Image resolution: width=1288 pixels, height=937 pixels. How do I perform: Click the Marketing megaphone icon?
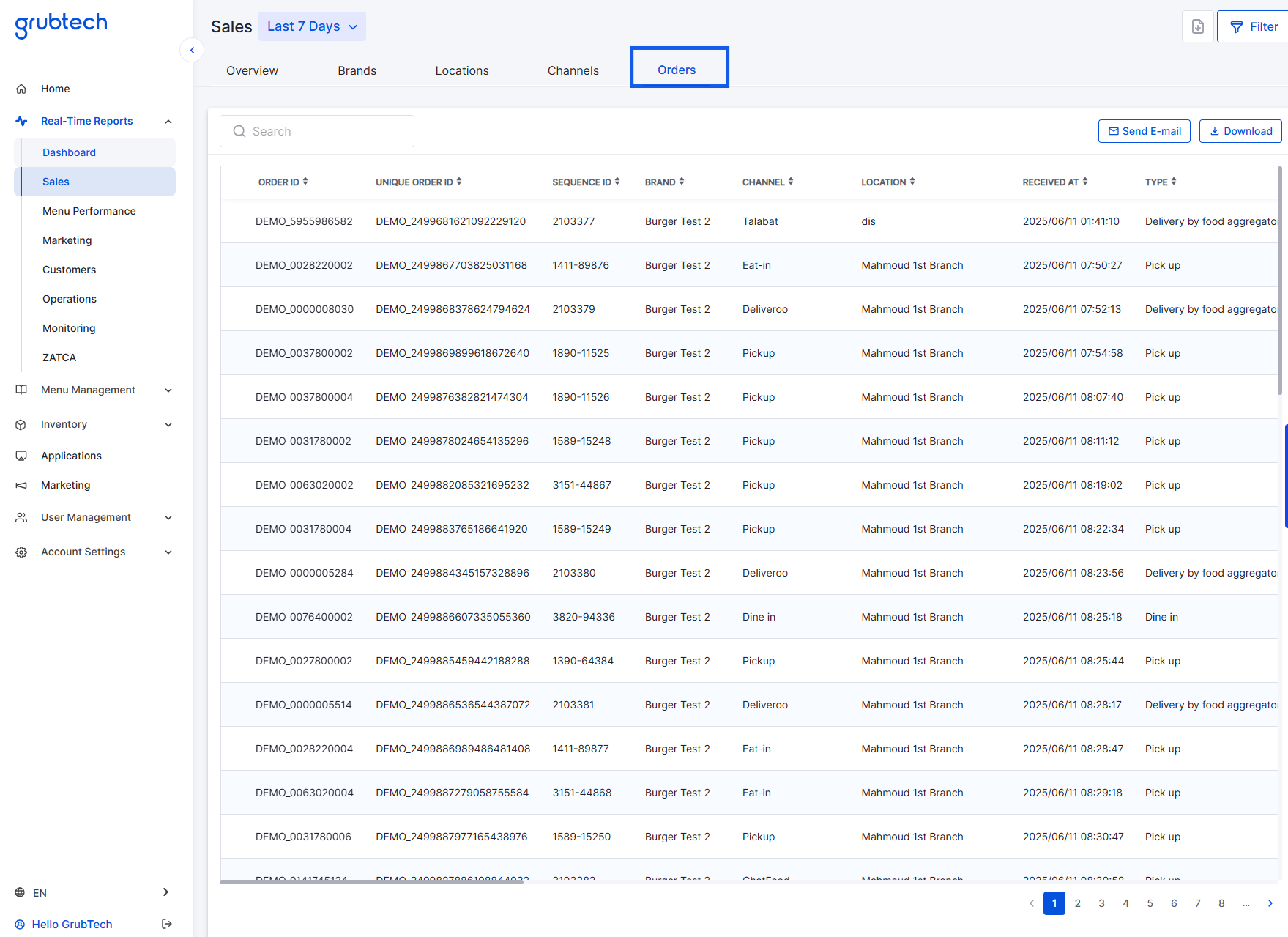(x=21, y=485)
